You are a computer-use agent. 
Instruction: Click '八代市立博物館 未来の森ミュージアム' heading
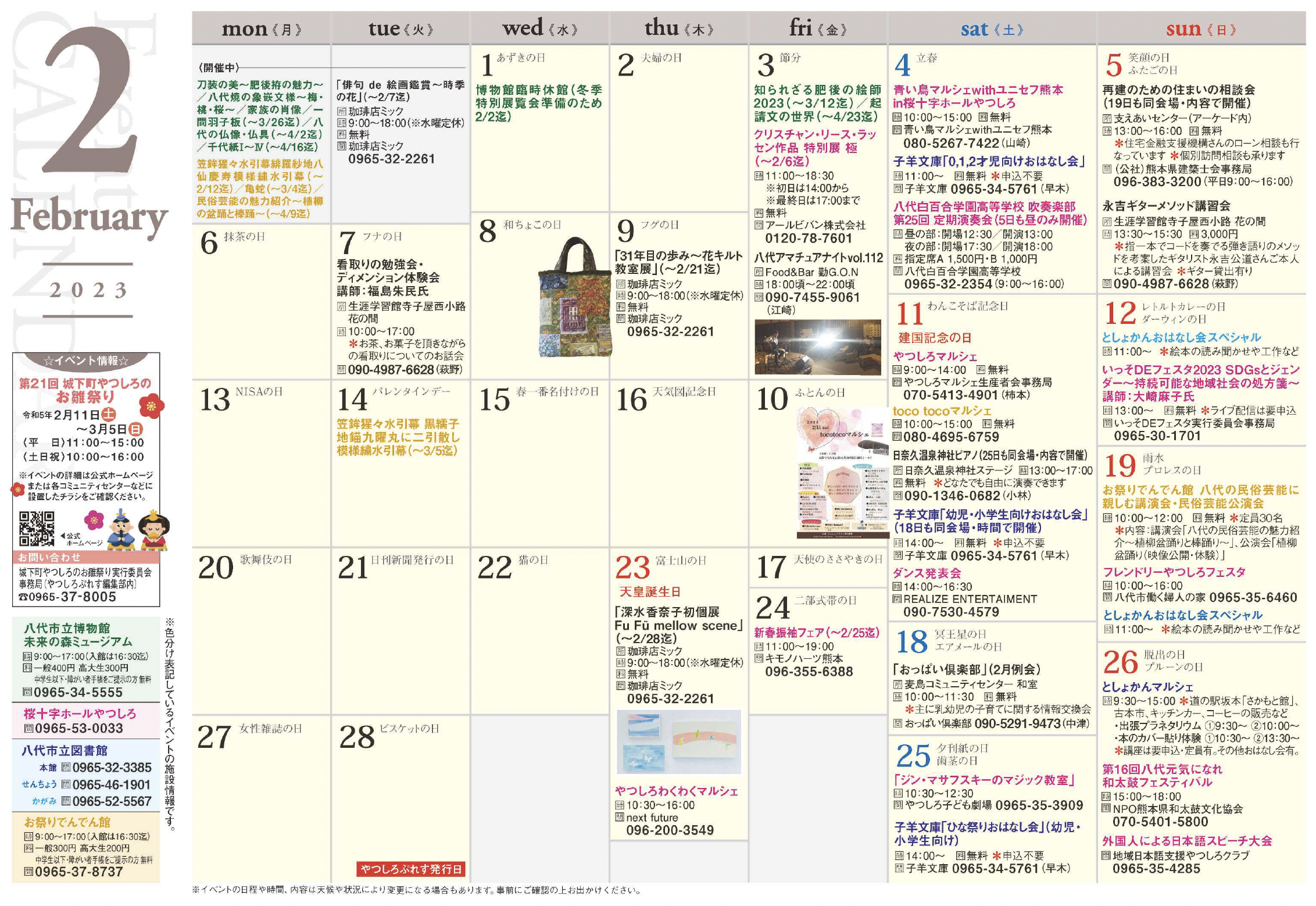[x=78, y=635]
